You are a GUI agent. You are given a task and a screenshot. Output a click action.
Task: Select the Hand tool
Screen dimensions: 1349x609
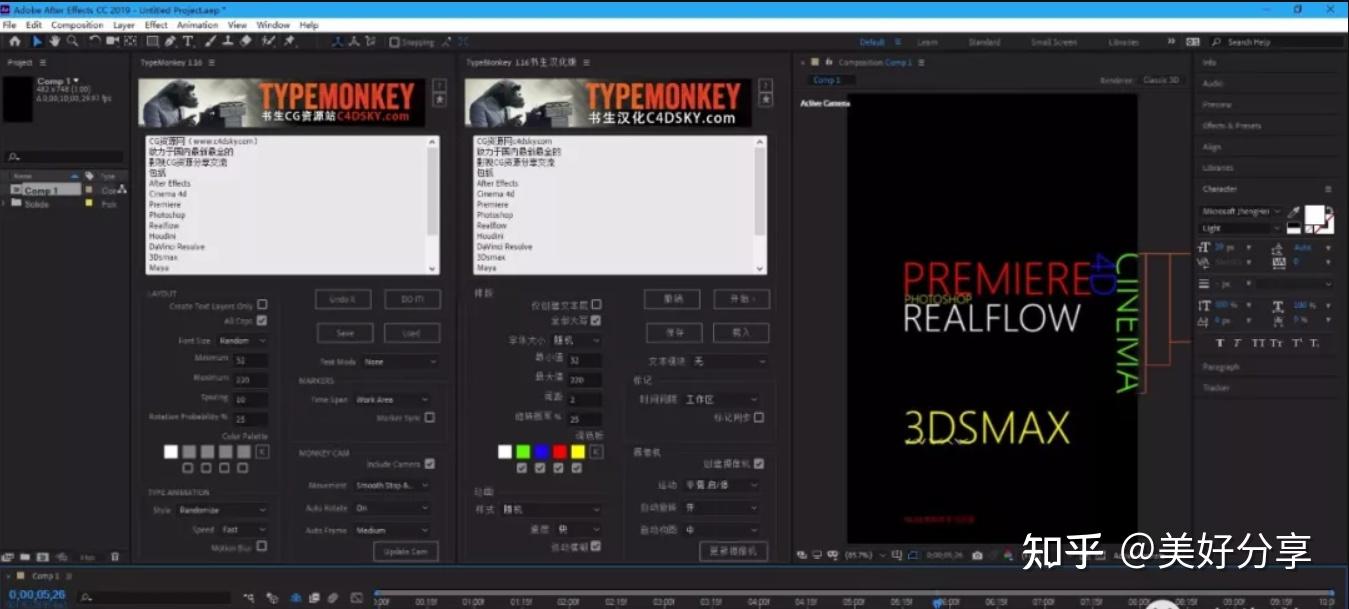pos(55,41)
